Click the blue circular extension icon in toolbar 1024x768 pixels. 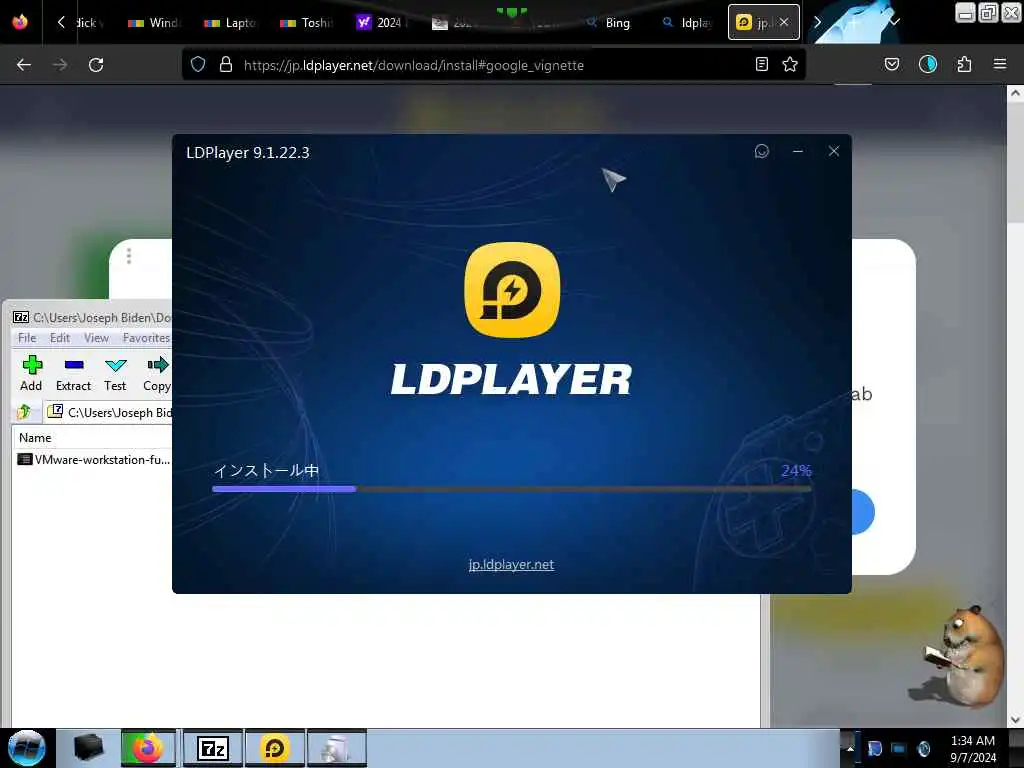click(x=927, y=65)
